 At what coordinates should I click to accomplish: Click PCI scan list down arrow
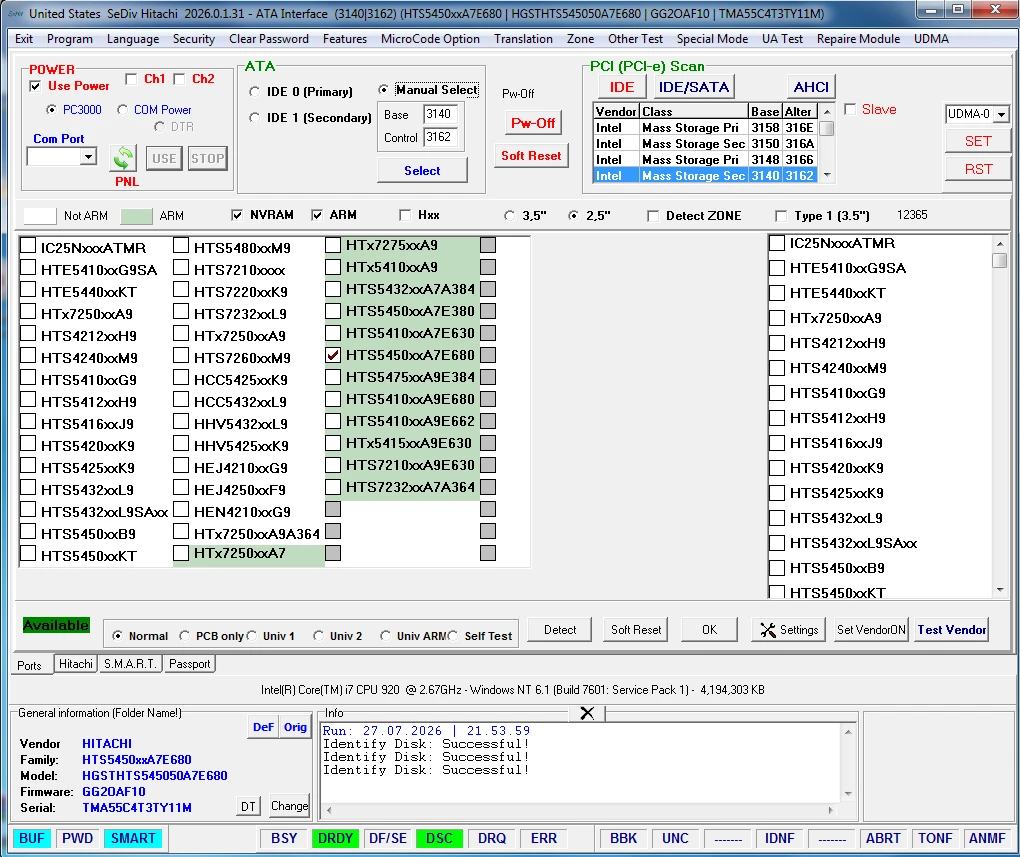[827, 175]
